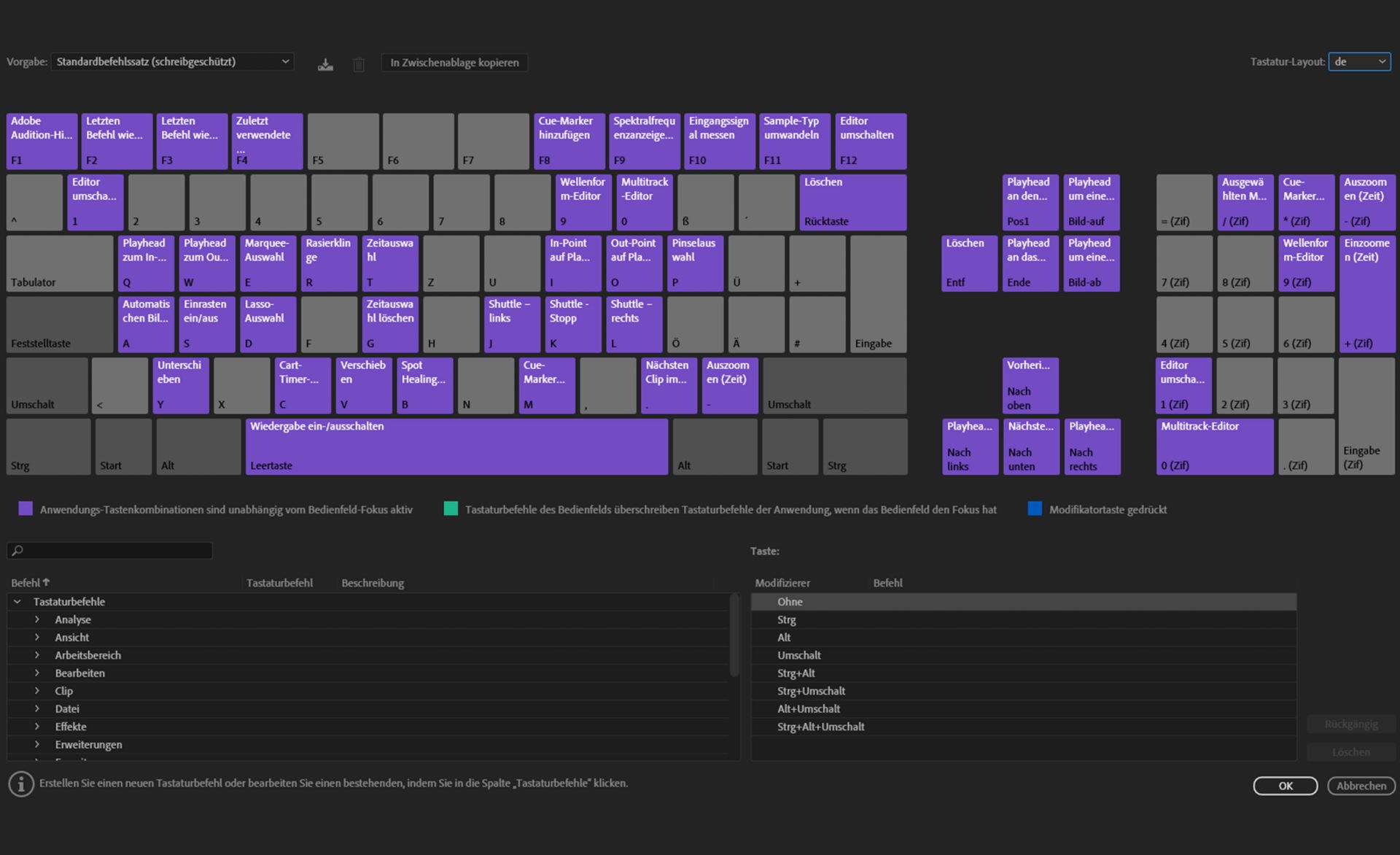Viewport: 1400px width, 855px height.
Task: Expand the Effekte category
Action: 37,727
